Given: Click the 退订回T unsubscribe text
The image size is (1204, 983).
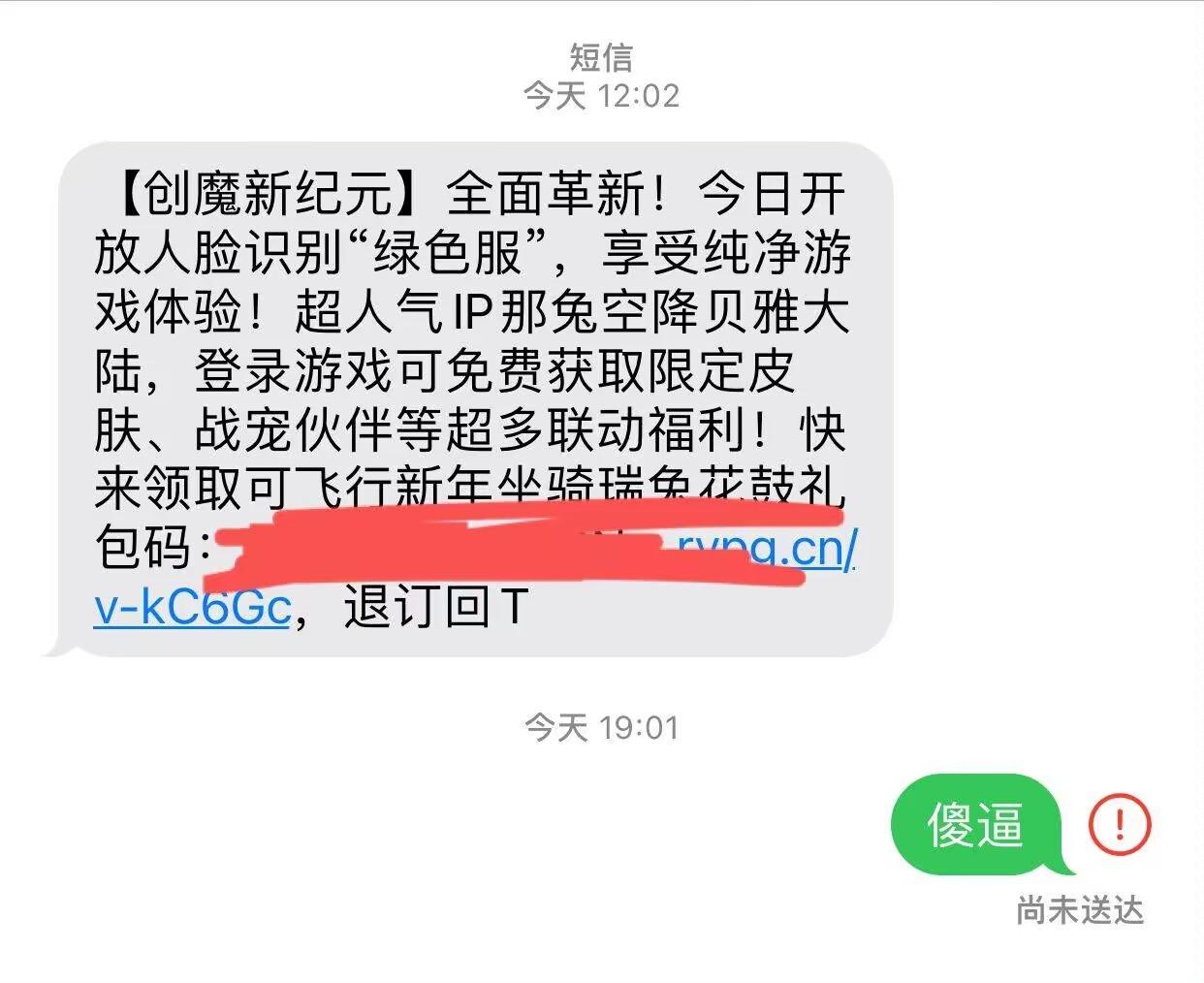Looking at the screenshot, I should point(435,608).
